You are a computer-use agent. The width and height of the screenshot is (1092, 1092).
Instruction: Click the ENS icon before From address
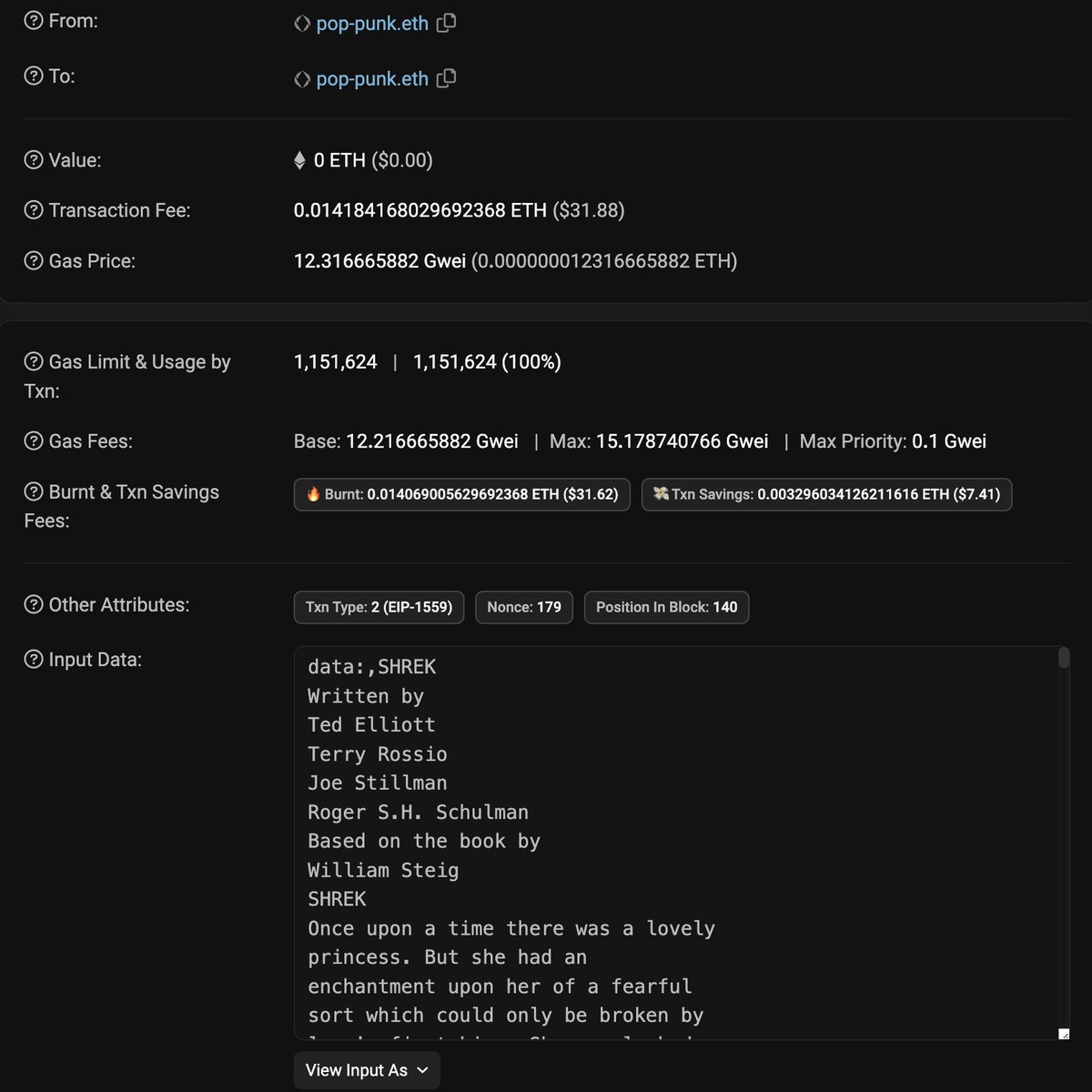(302, 24)
